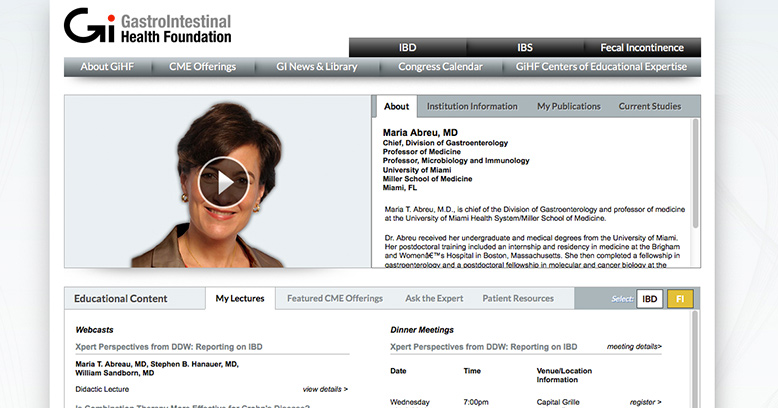Switch to Institution Information tab

point(472,106)
